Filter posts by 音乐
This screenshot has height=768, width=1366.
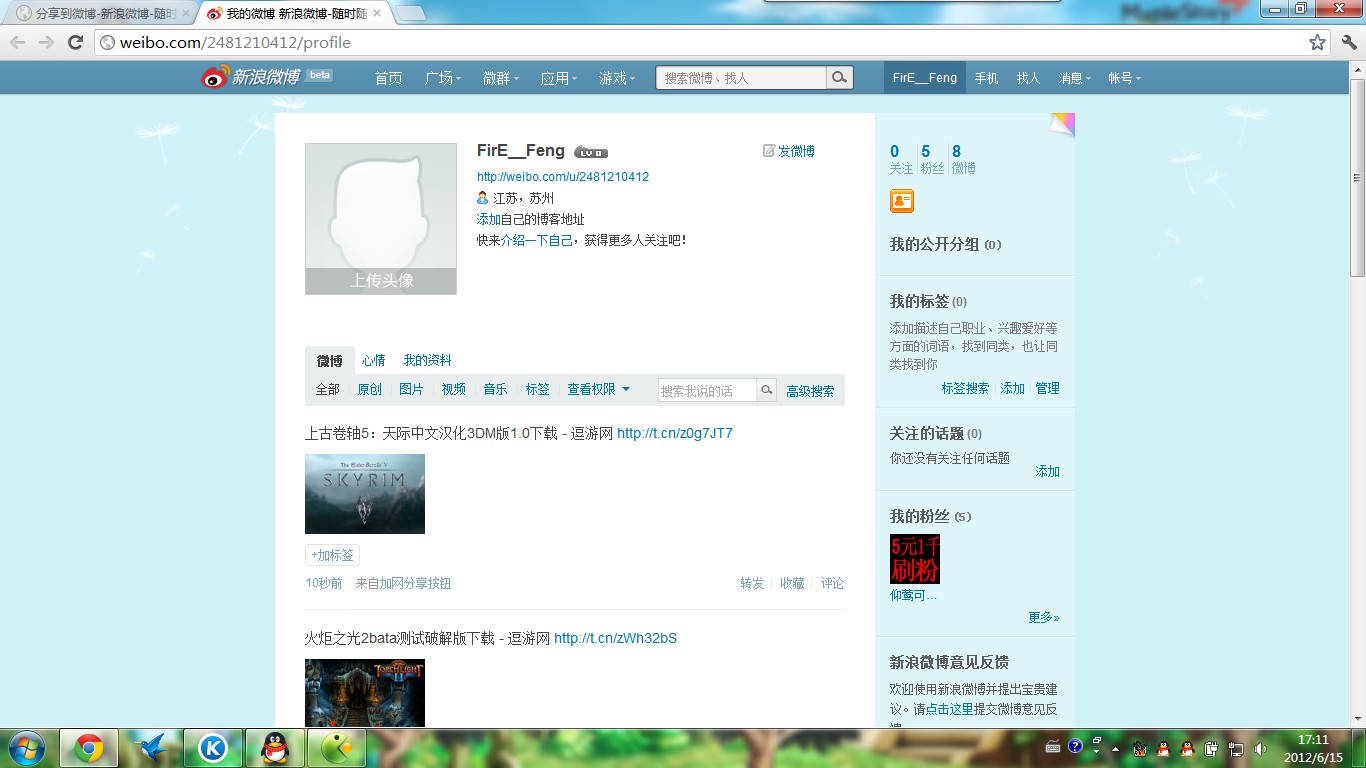point(496,390)
